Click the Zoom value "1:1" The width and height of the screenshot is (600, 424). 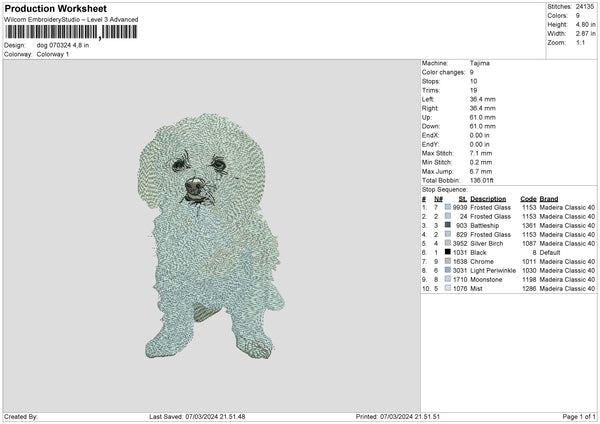580,42
